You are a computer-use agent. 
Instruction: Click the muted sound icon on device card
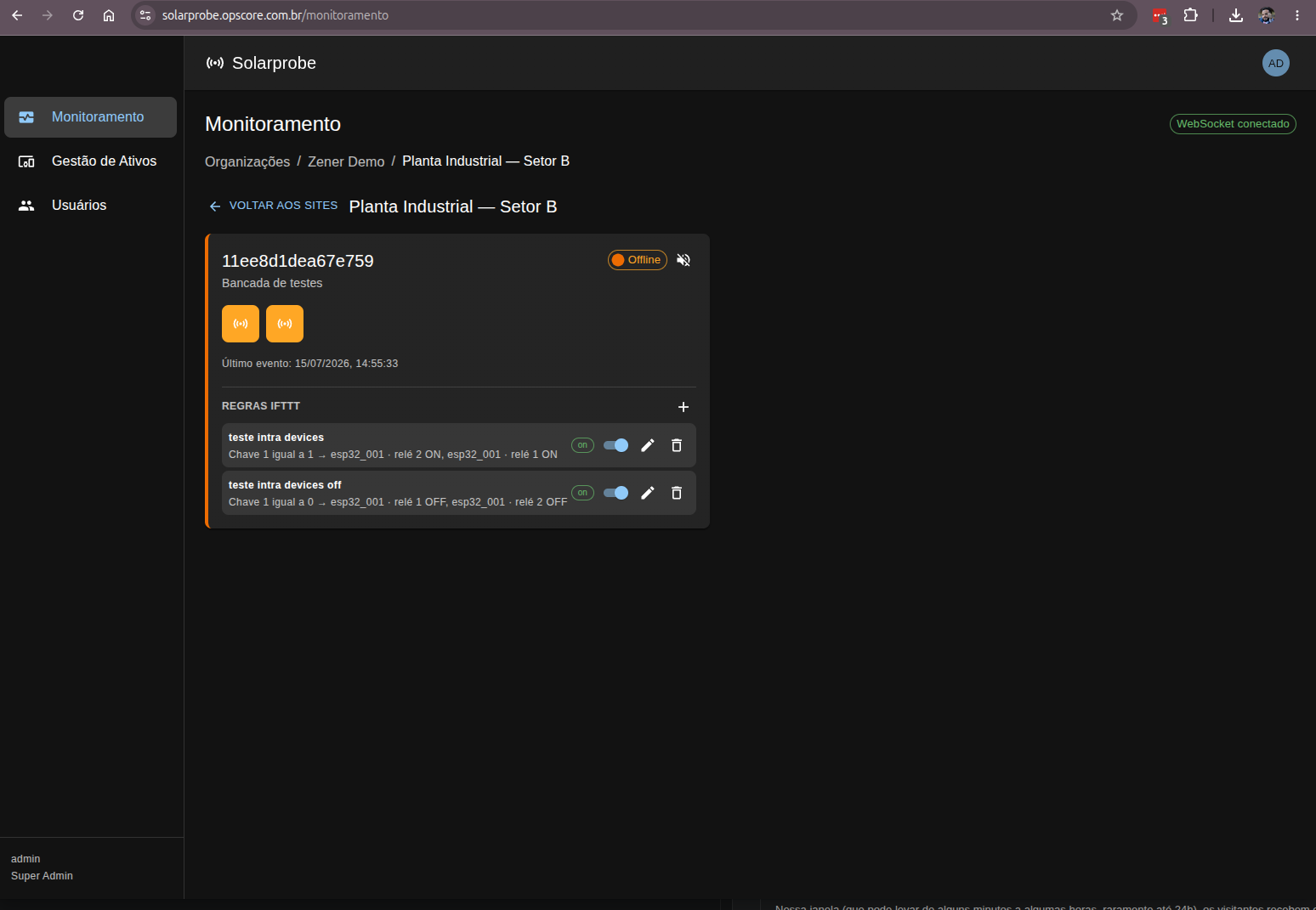684,260
